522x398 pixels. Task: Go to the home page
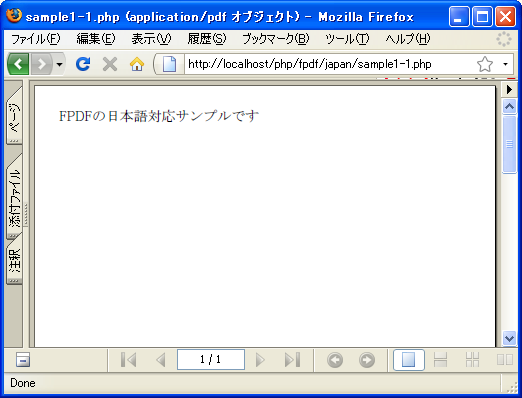click(x=137, y=64)
